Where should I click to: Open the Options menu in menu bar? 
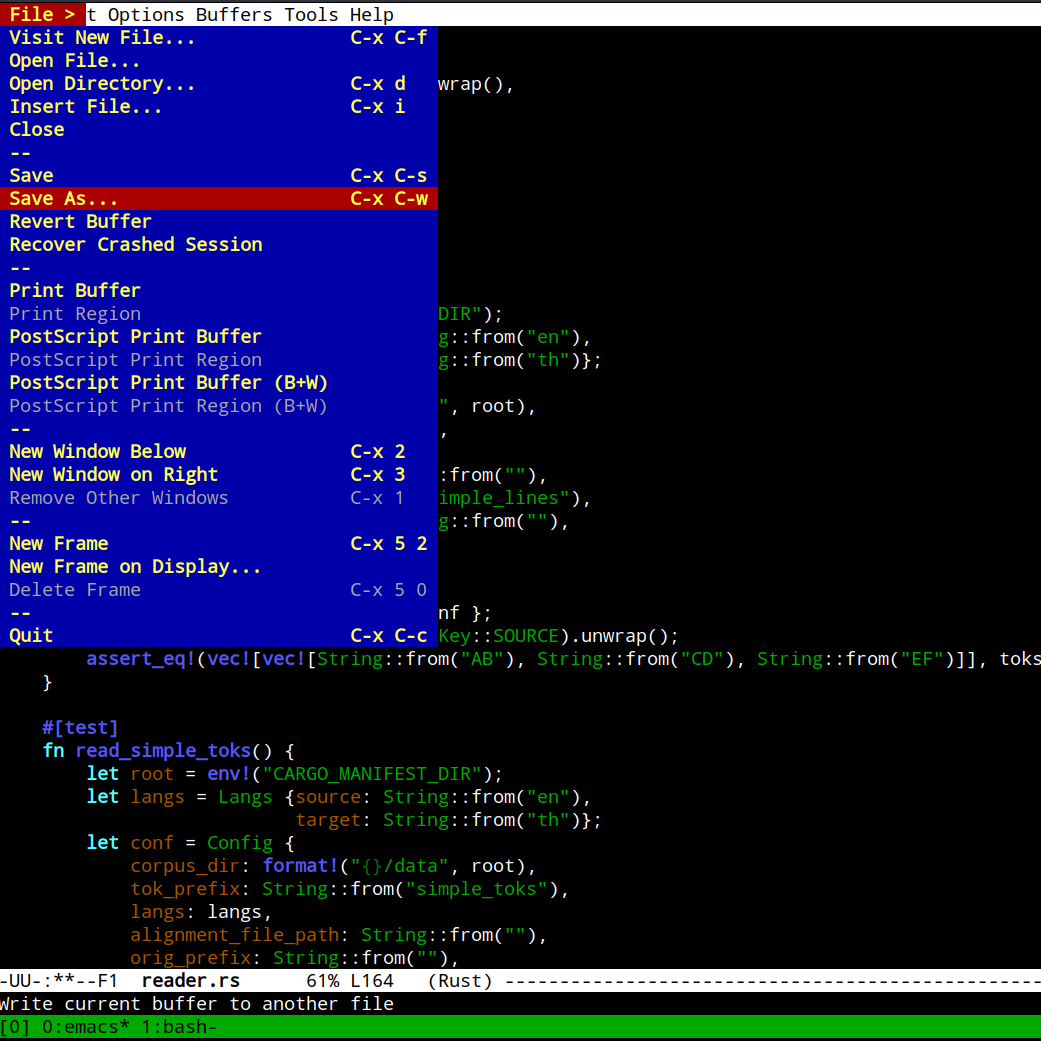click(x=146, y=15)
